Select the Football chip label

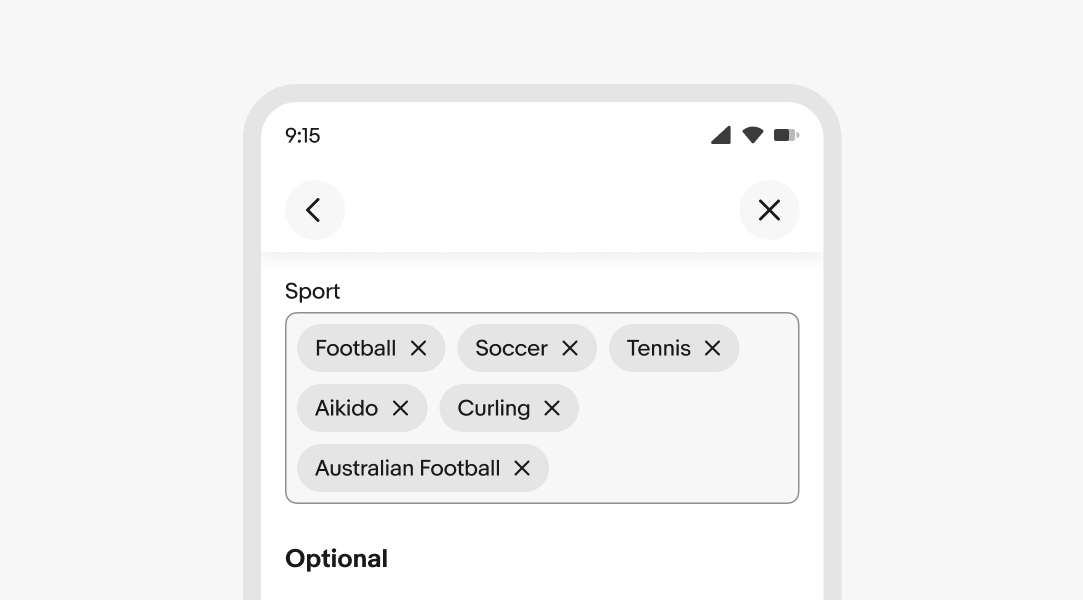(356, 349)
